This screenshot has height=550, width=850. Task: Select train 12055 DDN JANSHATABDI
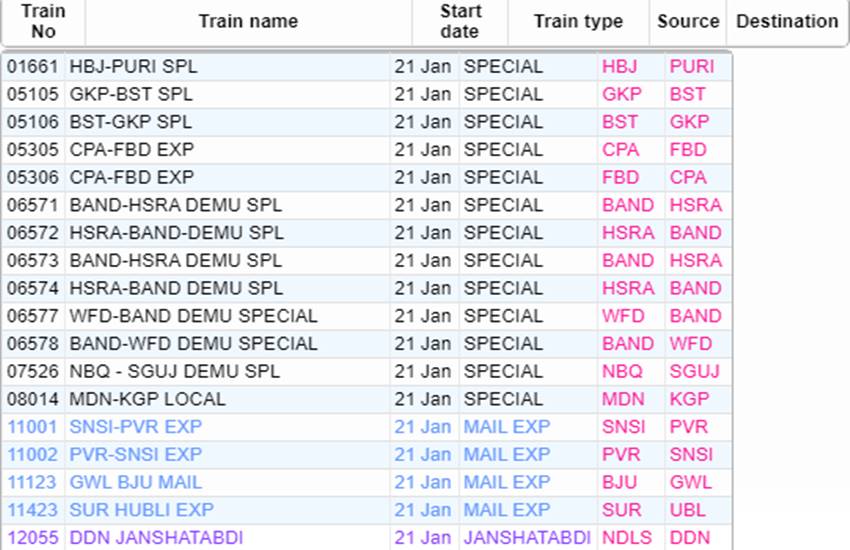[x=366, y=538]
